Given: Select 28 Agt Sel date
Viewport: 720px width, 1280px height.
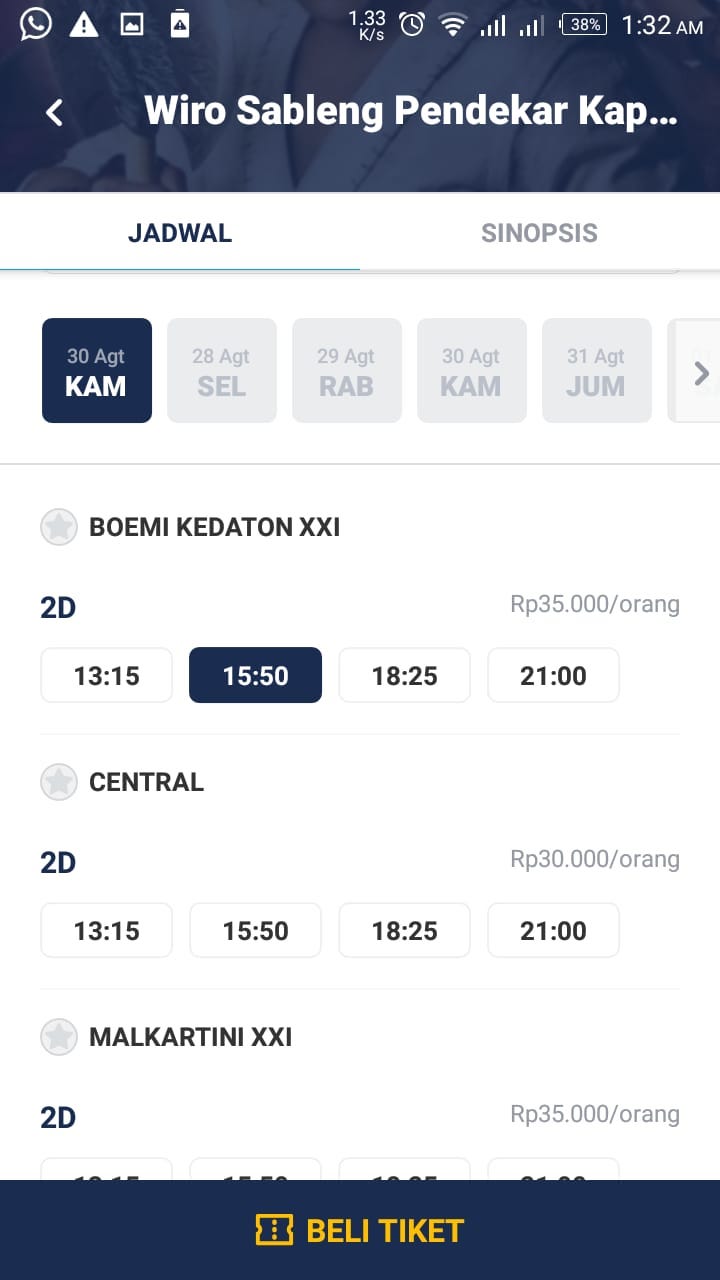Looking at the screenshot, I should pos(221,371).
